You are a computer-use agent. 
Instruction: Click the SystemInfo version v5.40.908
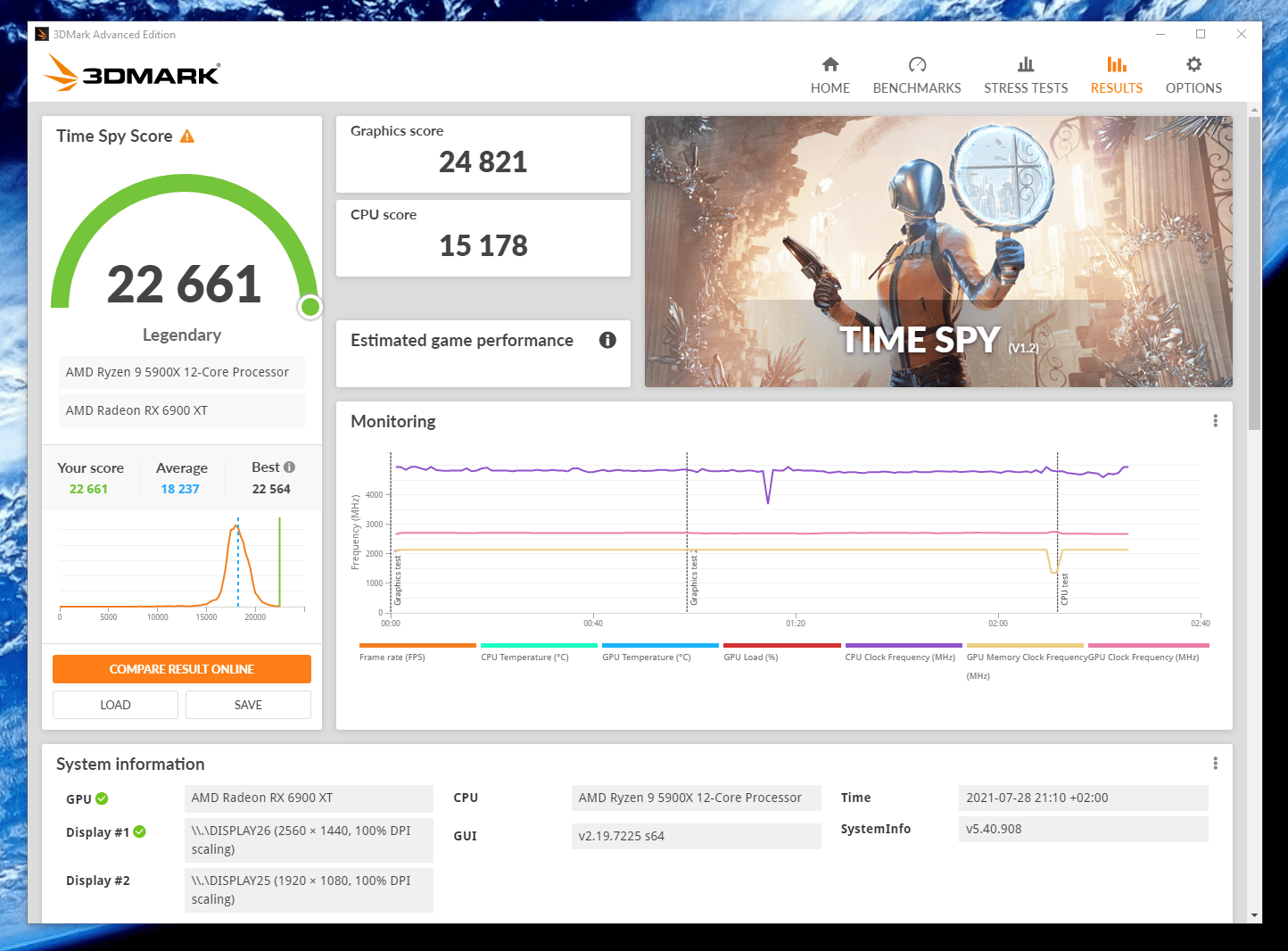pyautogui.click(x=1084, y=829)
